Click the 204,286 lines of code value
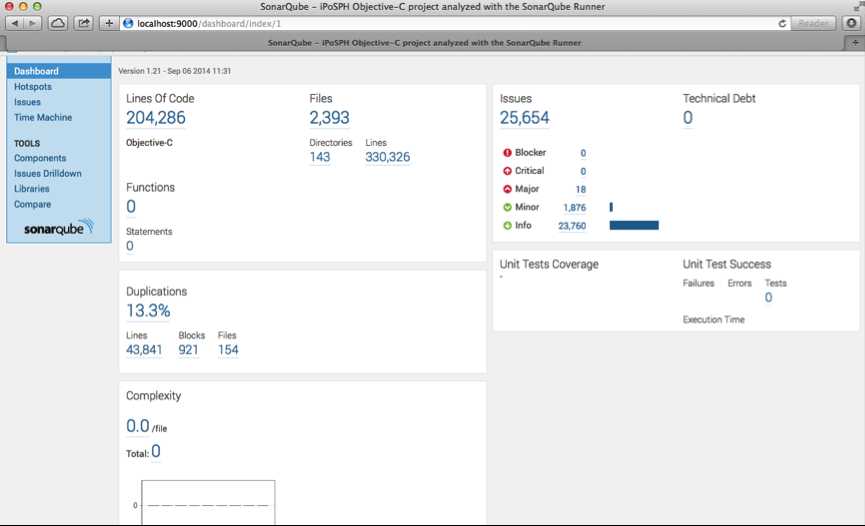The image size is (865, 526). [156, 118]
